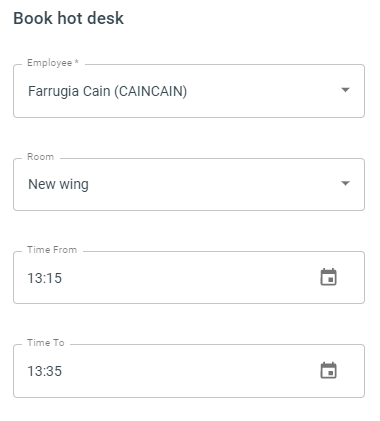Click the word wing in Room field

[74, 185]
